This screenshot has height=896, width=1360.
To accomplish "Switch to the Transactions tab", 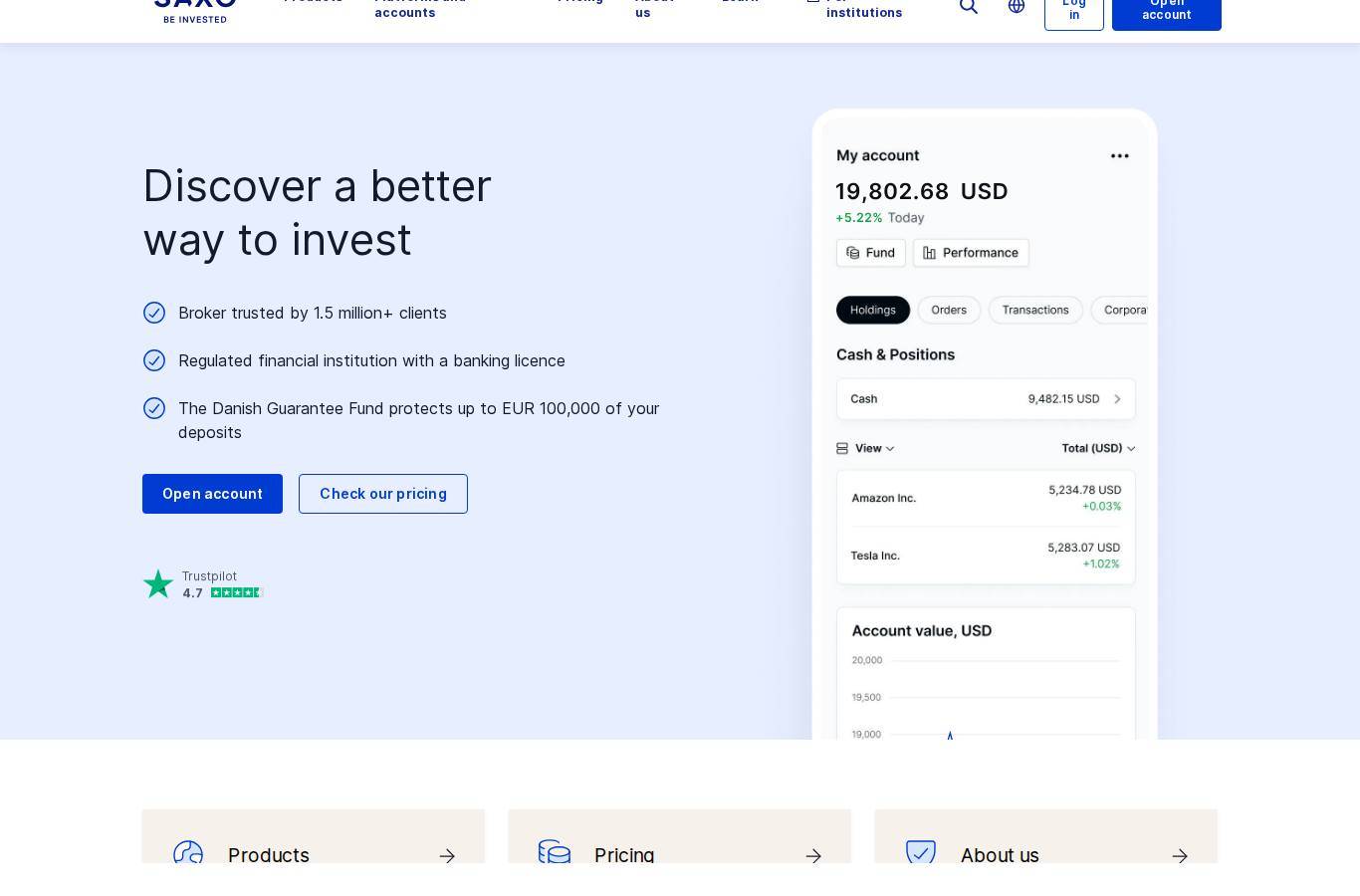I will coord(1035,310).
